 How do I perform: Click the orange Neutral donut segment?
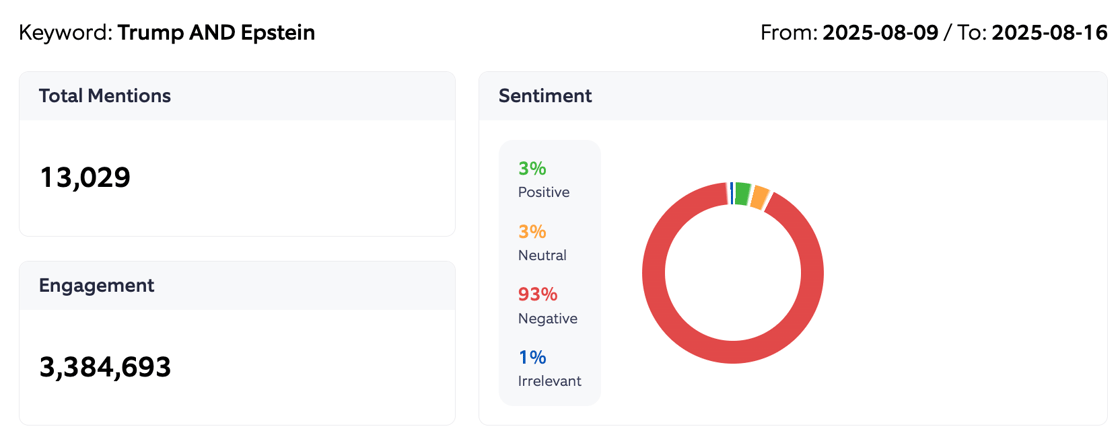(x=760, y=198)
